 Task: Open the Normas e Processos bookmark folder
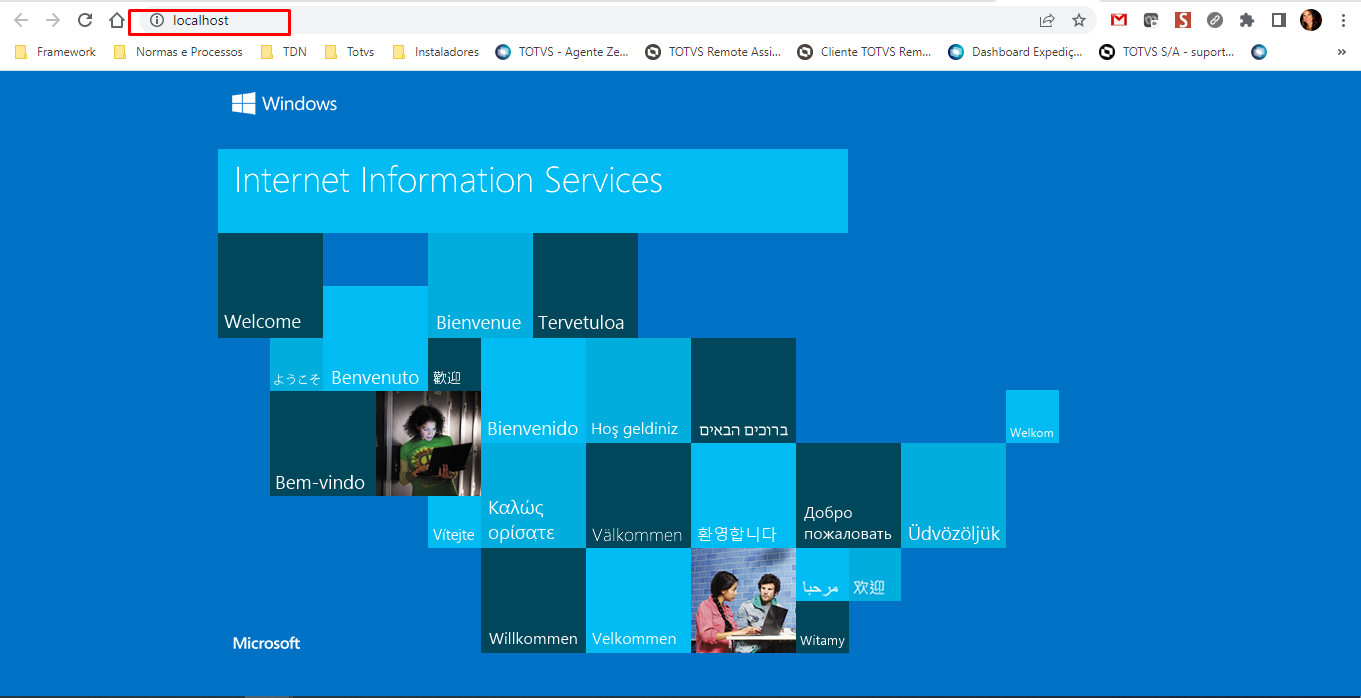(178, 52)
